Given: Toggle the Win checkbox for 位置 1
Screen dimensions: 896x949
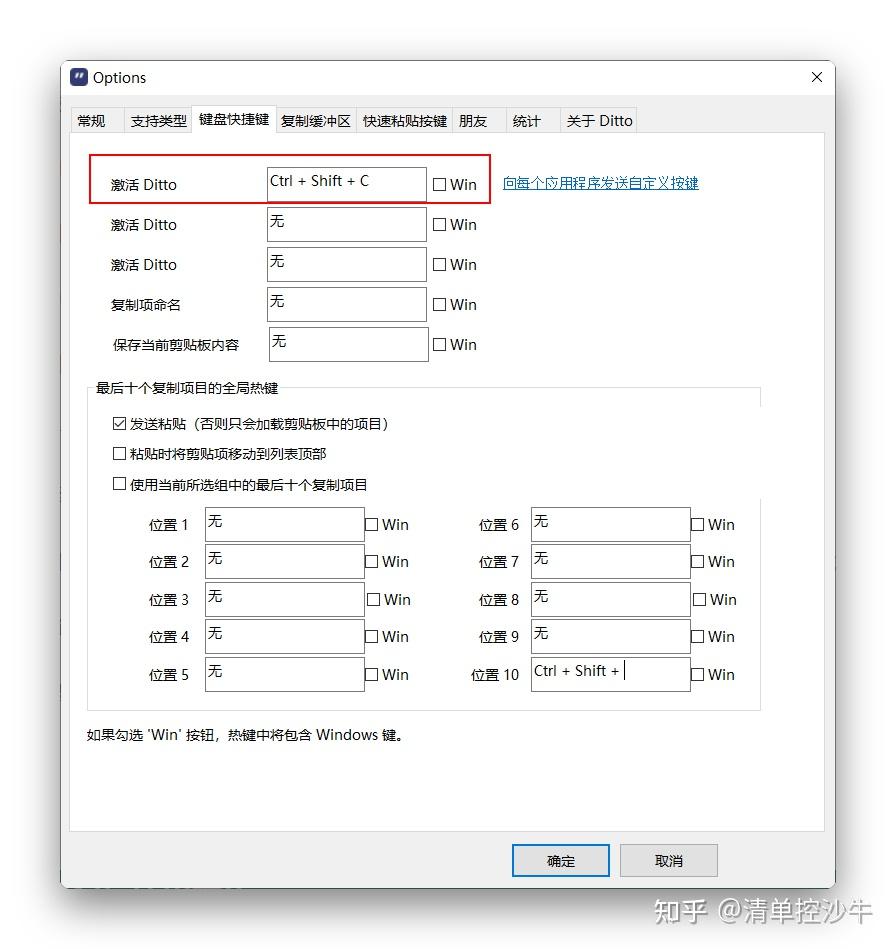Looking at the screenshot, I should pos(372,525).
